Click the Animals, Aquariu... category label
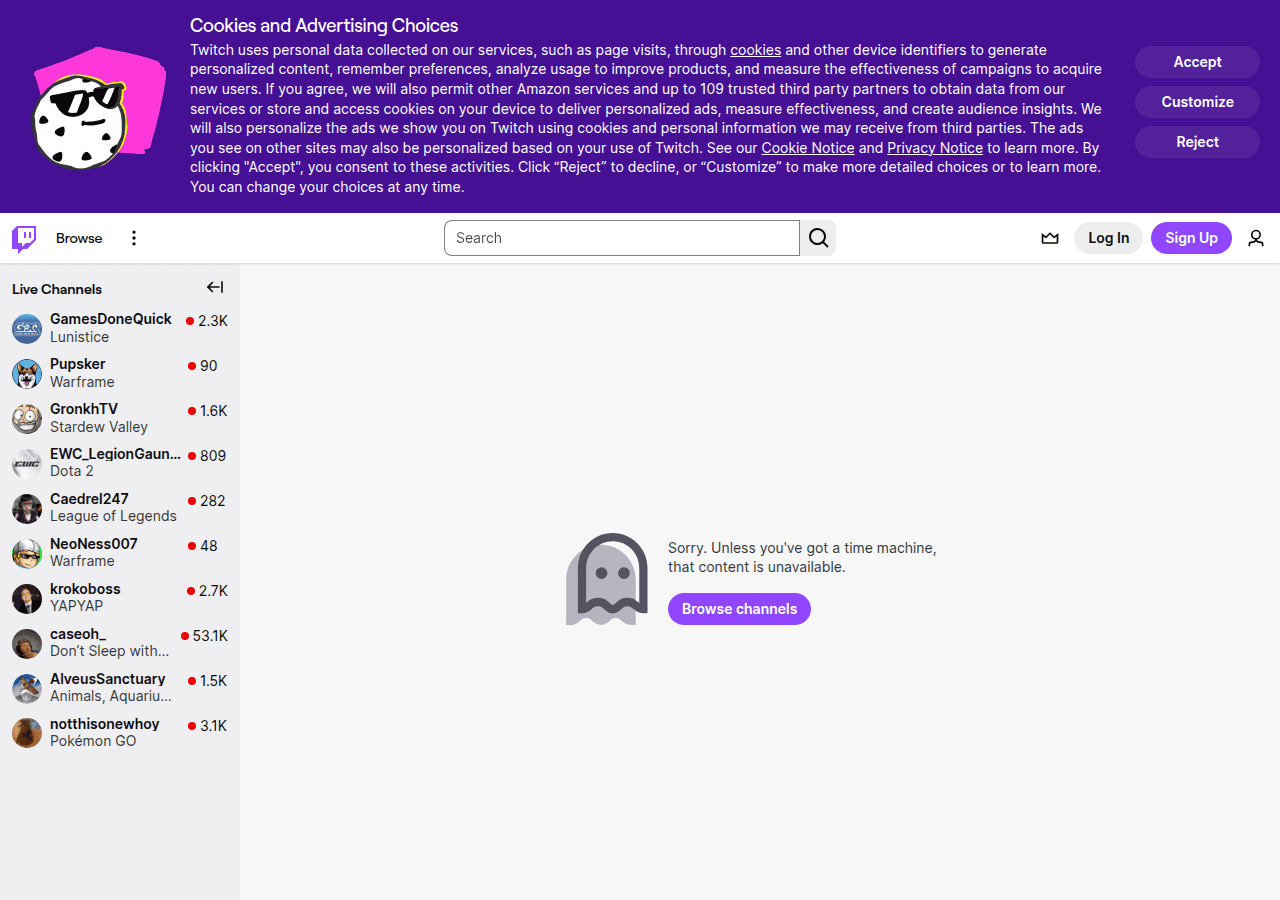 pyautogui.click(x=111, y=696)
